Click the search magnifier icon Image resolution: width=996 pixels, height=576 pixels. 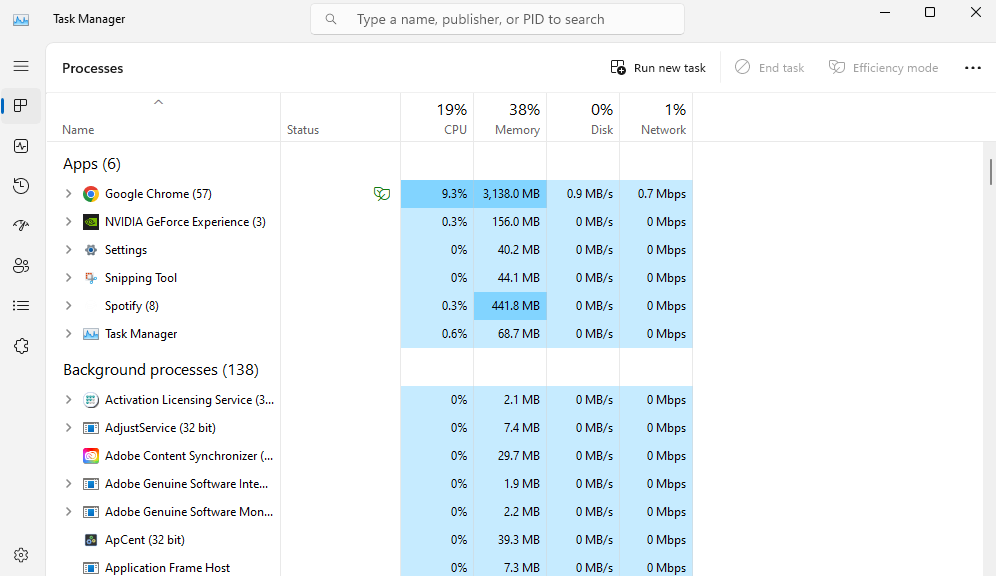pos(331,19)
